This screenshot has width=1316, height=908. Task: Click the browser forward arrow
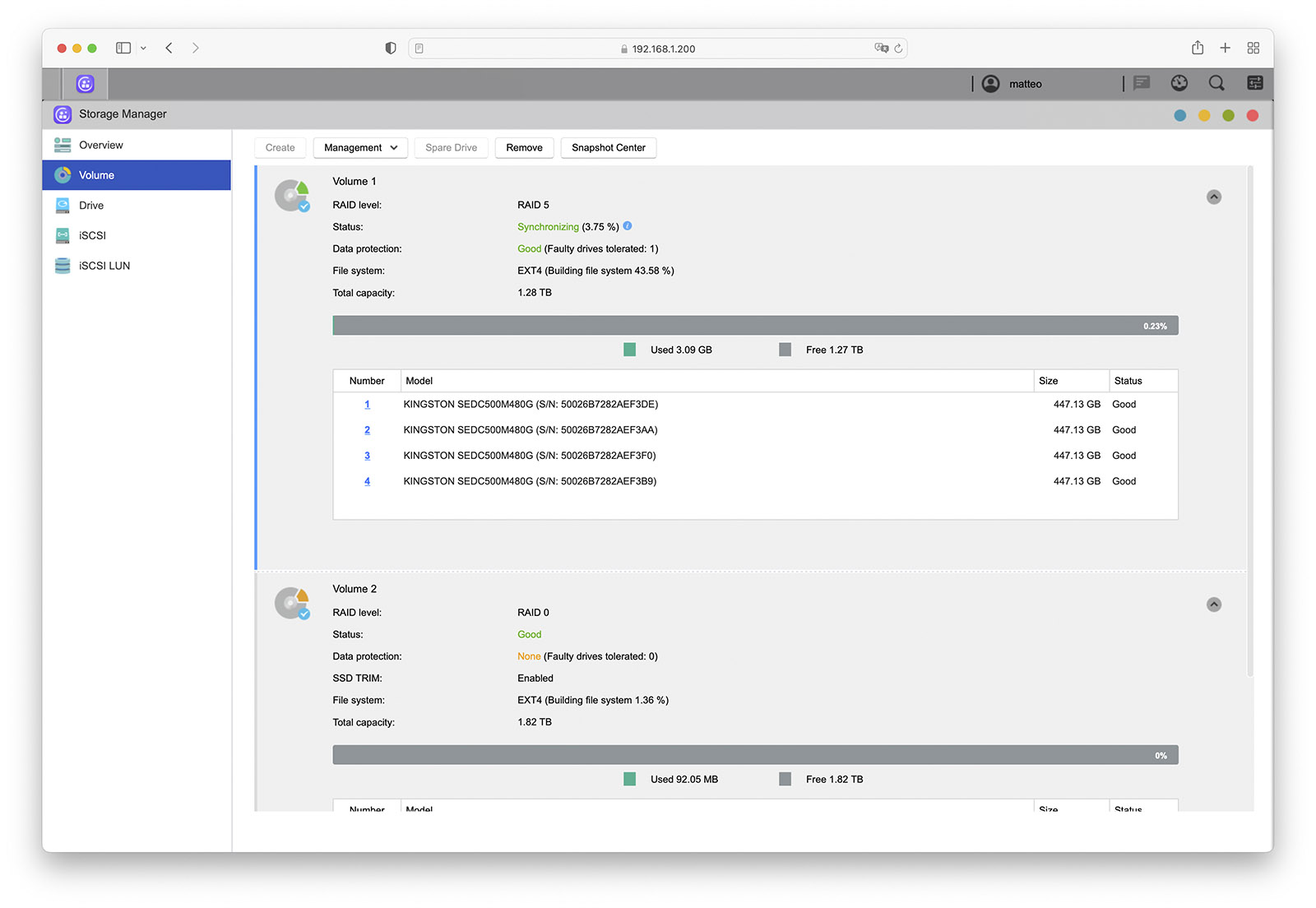196,49
